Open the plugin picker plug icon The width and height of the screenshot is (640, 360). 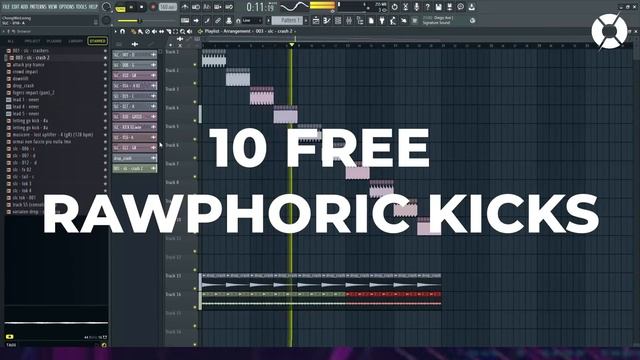pyautogui.click(x=382, y=20)
